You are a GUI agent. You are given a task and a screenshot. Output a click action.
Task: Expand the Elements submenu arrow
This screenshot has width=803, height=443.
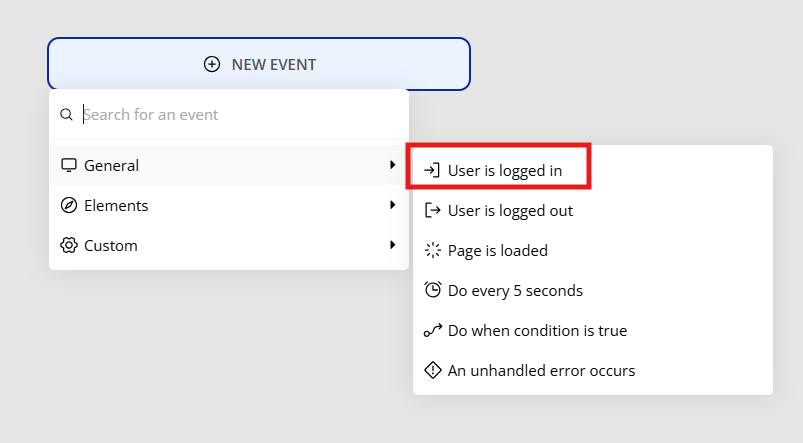click(392, 205)
